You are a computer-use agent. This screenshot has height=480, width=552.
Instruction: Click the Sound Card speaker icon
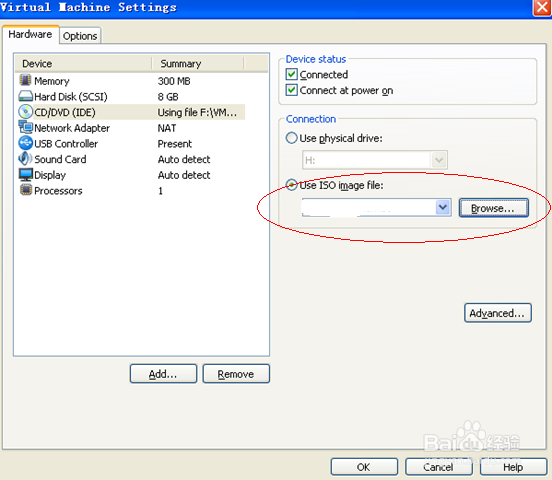(25, 159)
